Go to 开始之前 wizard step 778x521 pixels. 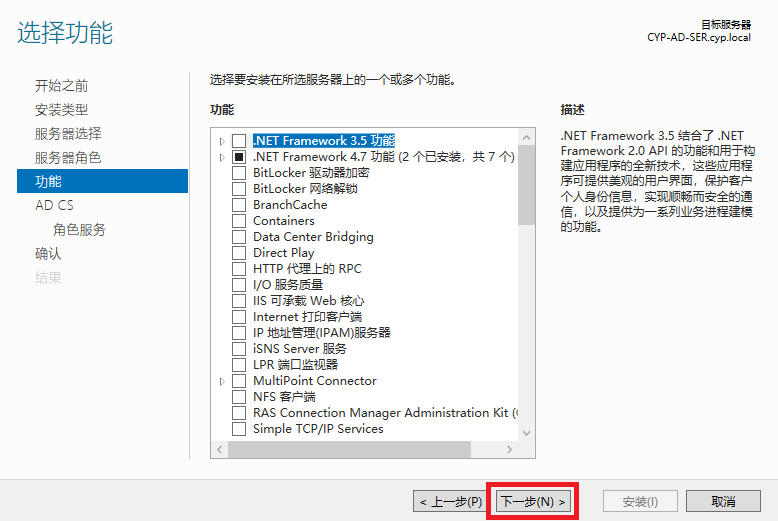[x=62, y=86]
